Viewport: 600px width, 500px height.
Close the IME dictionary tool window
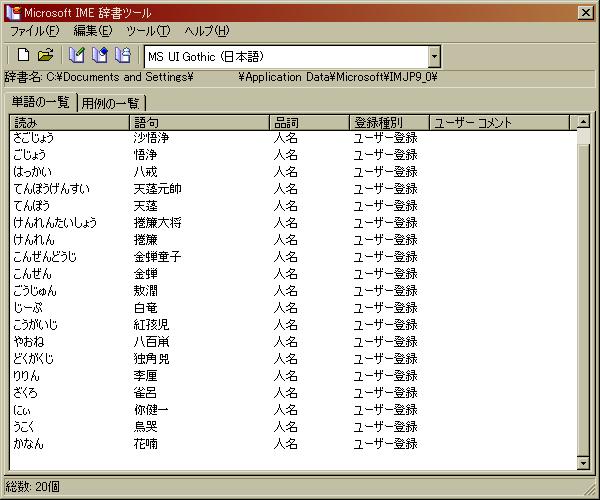586,13
